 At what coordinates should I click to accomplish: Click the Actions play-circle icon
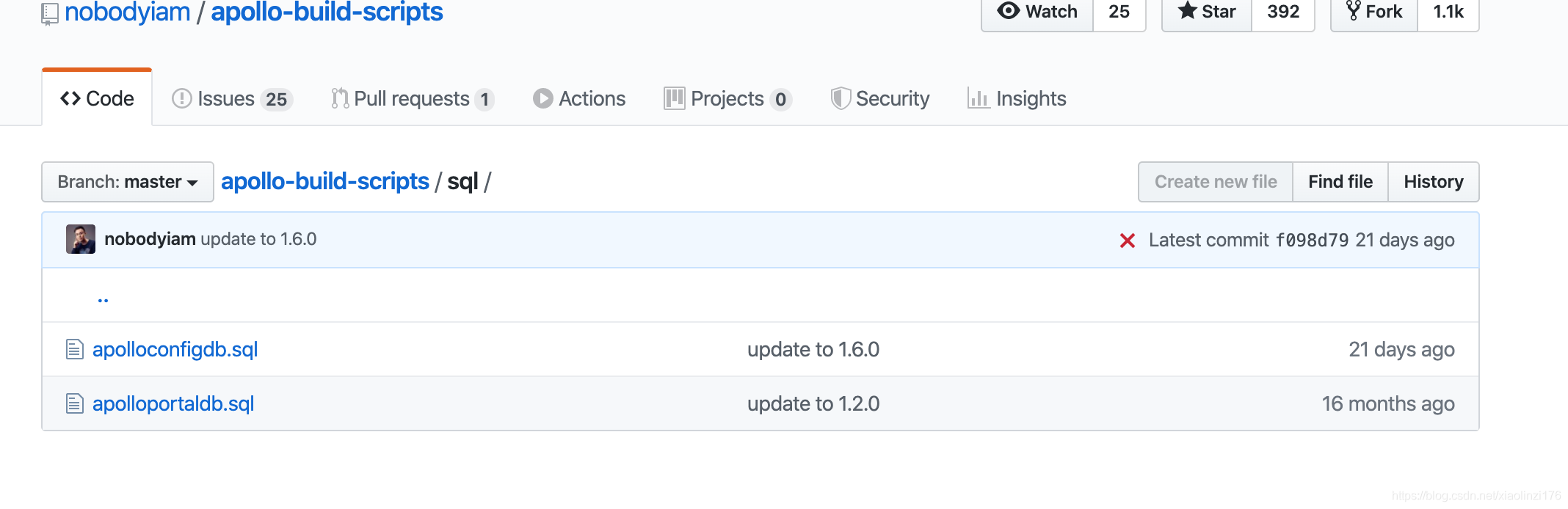click(x=542, y=98)
